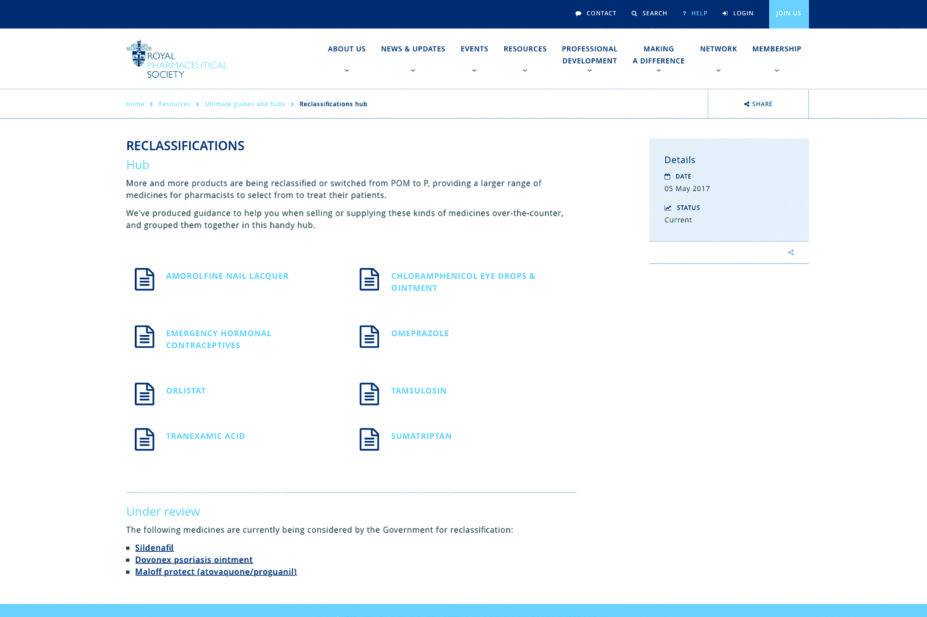Open the Resources navigation menu

(x=524, y=49)
